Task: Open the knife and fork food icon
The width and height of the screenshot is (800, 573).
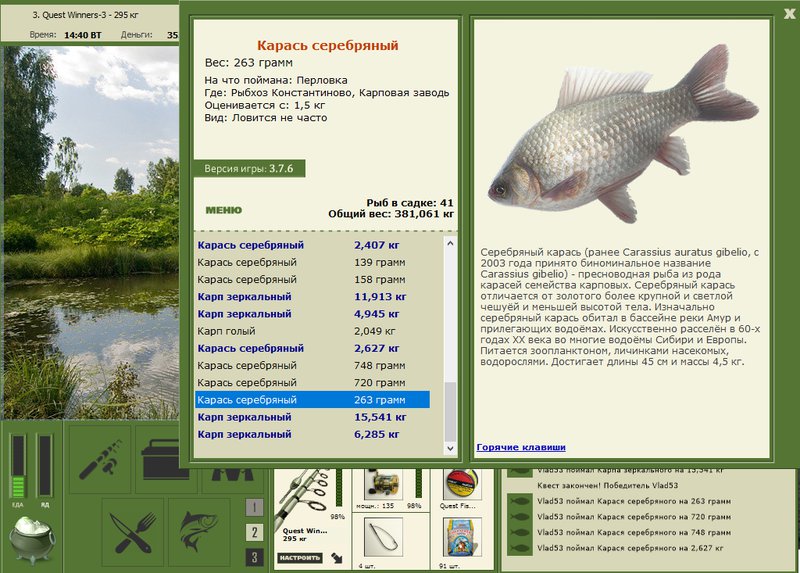Action: point(133,532)
